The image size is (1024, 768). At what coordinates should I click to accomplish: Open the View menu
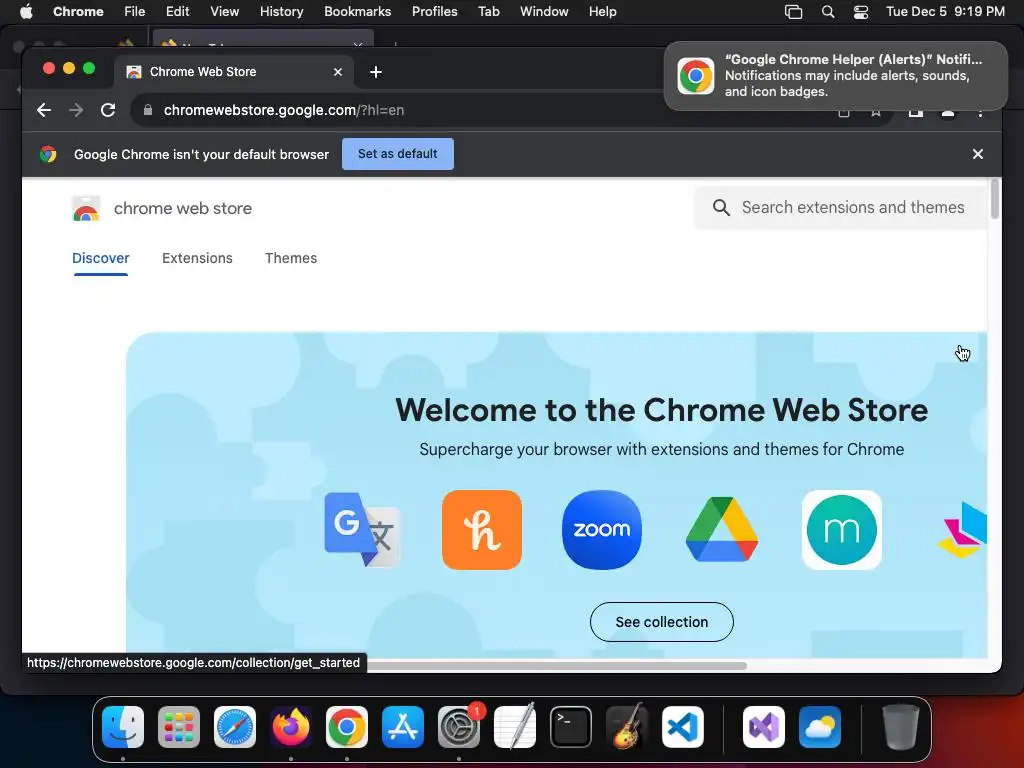coord(225,12)
